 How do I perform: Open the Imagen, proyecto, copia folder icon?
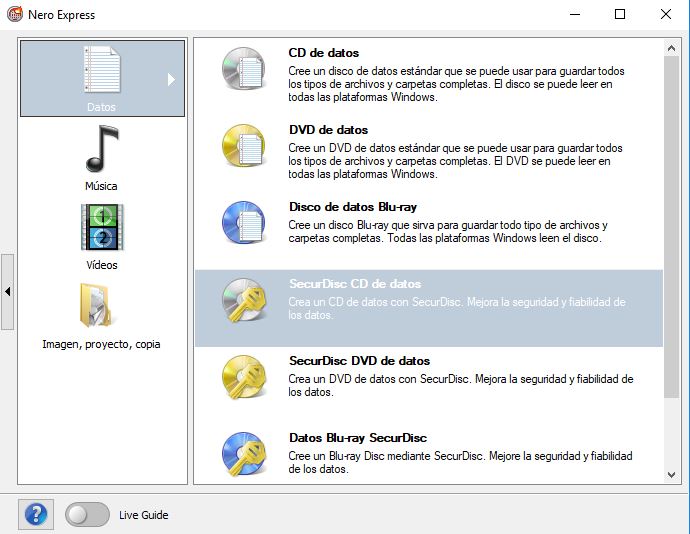click(101, 307)
